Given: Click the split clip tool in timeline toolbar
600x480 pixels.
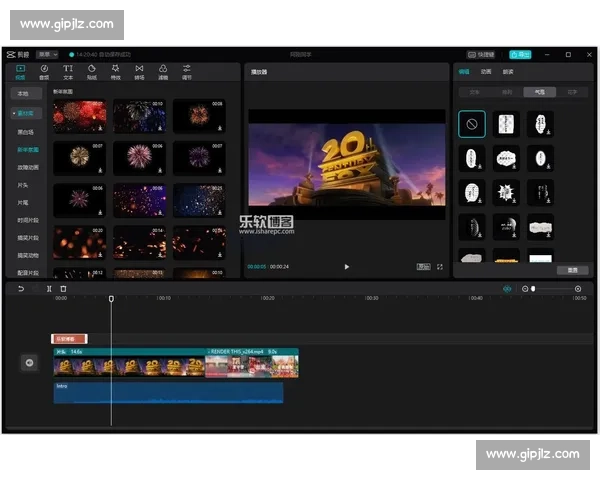Looking at the screenshot, I should click(x=49, y=289).
